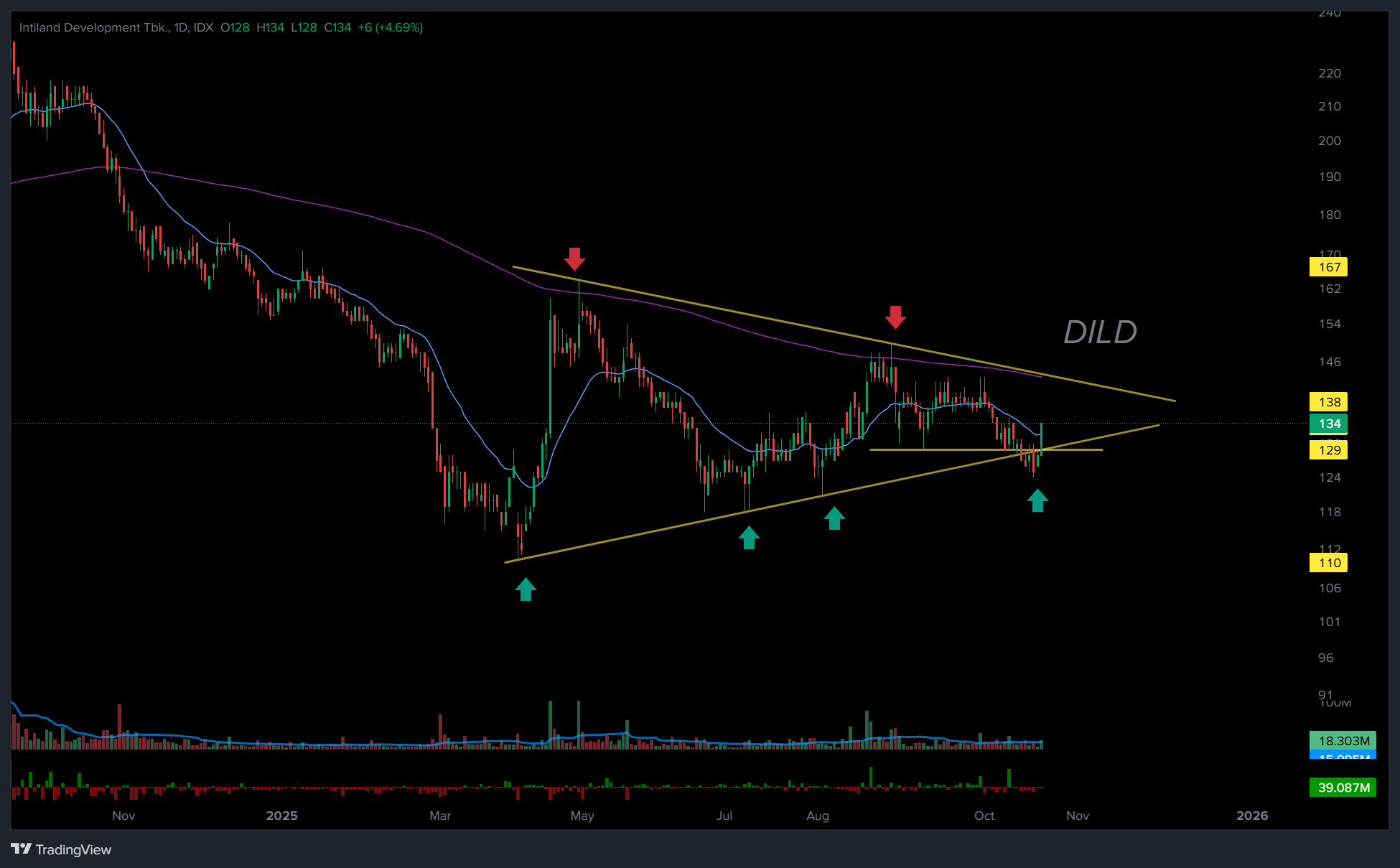Select the May label on the time axis

click(x=582, y=816)
